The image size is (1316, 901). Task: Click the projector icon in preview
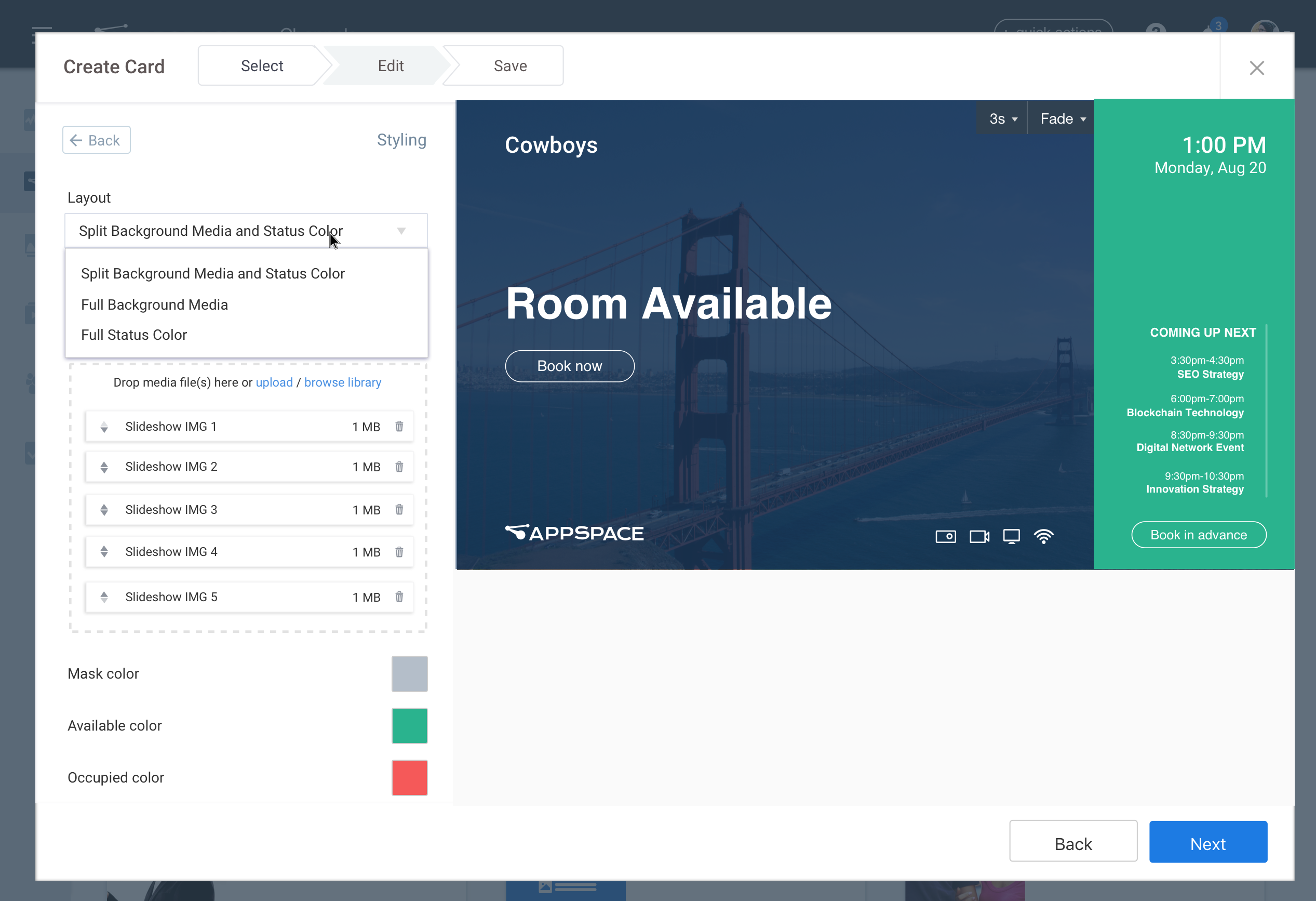click(x=946, y=536)
